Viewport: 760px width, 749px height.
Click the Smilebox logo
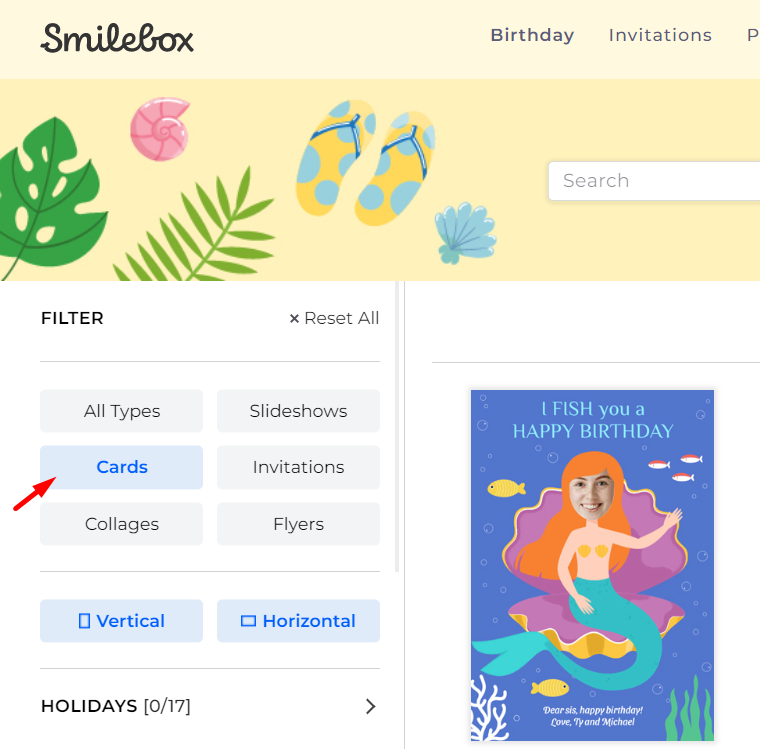[117, 38]
